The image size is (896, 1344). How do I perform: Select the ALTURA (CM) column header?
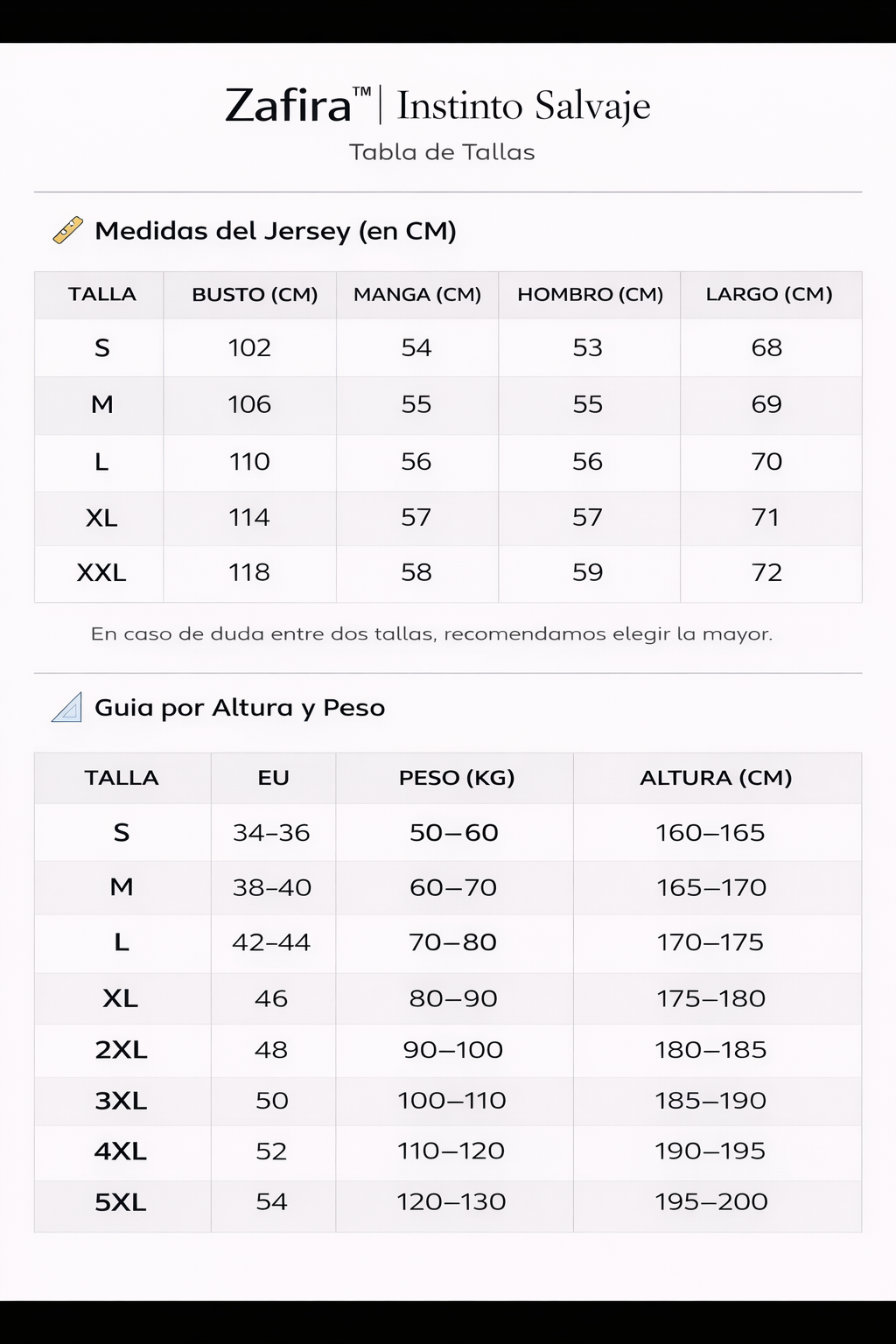point(716,778)
